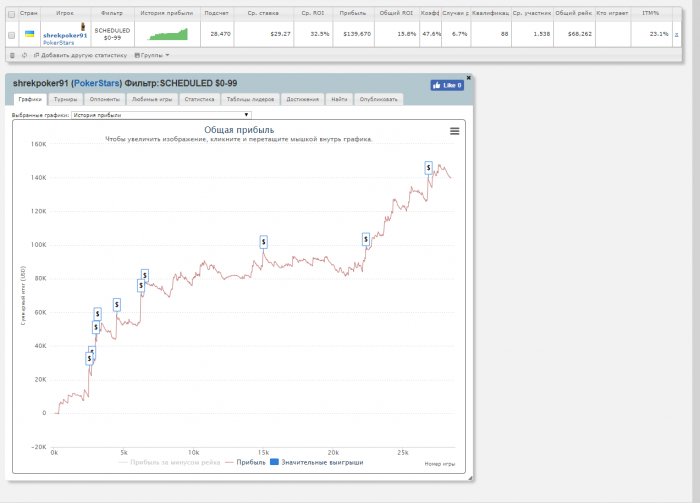Toggle Значительные выигрыши blue legend swatch
The image size is (700, 503).
(x=274, y=463)
